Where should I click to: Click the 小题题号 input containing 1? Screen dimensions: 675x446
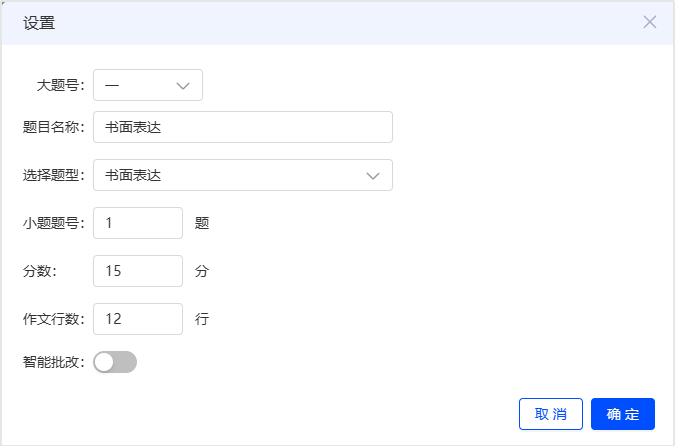coord(138,223)
